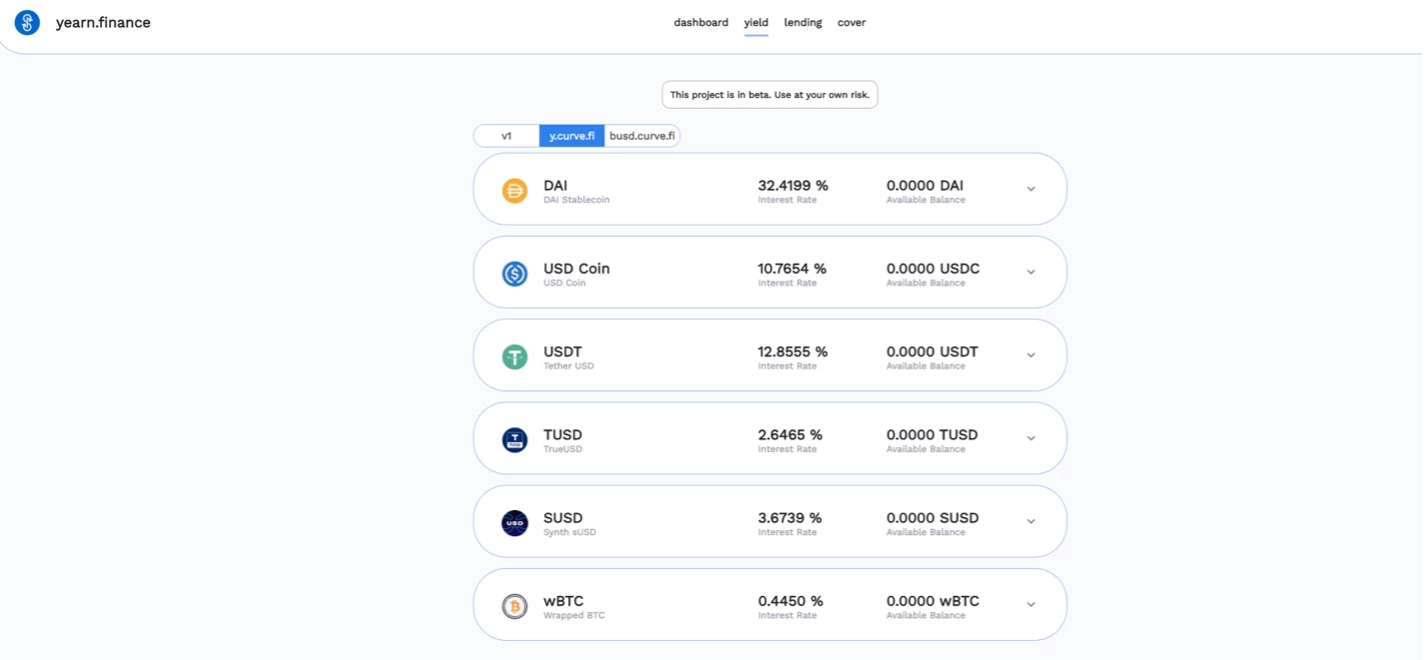Expand the TUSD row chevron
The image size is (1426, 660).
point(1031,438)
